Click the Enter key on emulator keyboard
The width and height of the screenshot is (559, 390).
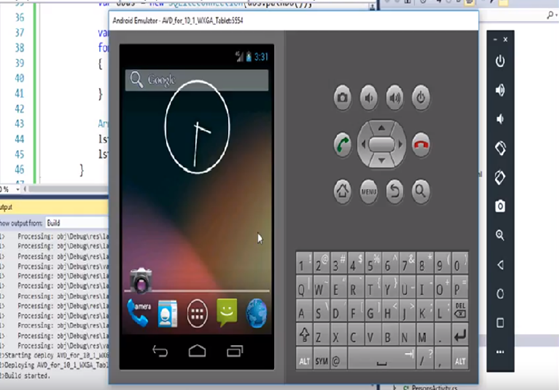coord(460,335)
